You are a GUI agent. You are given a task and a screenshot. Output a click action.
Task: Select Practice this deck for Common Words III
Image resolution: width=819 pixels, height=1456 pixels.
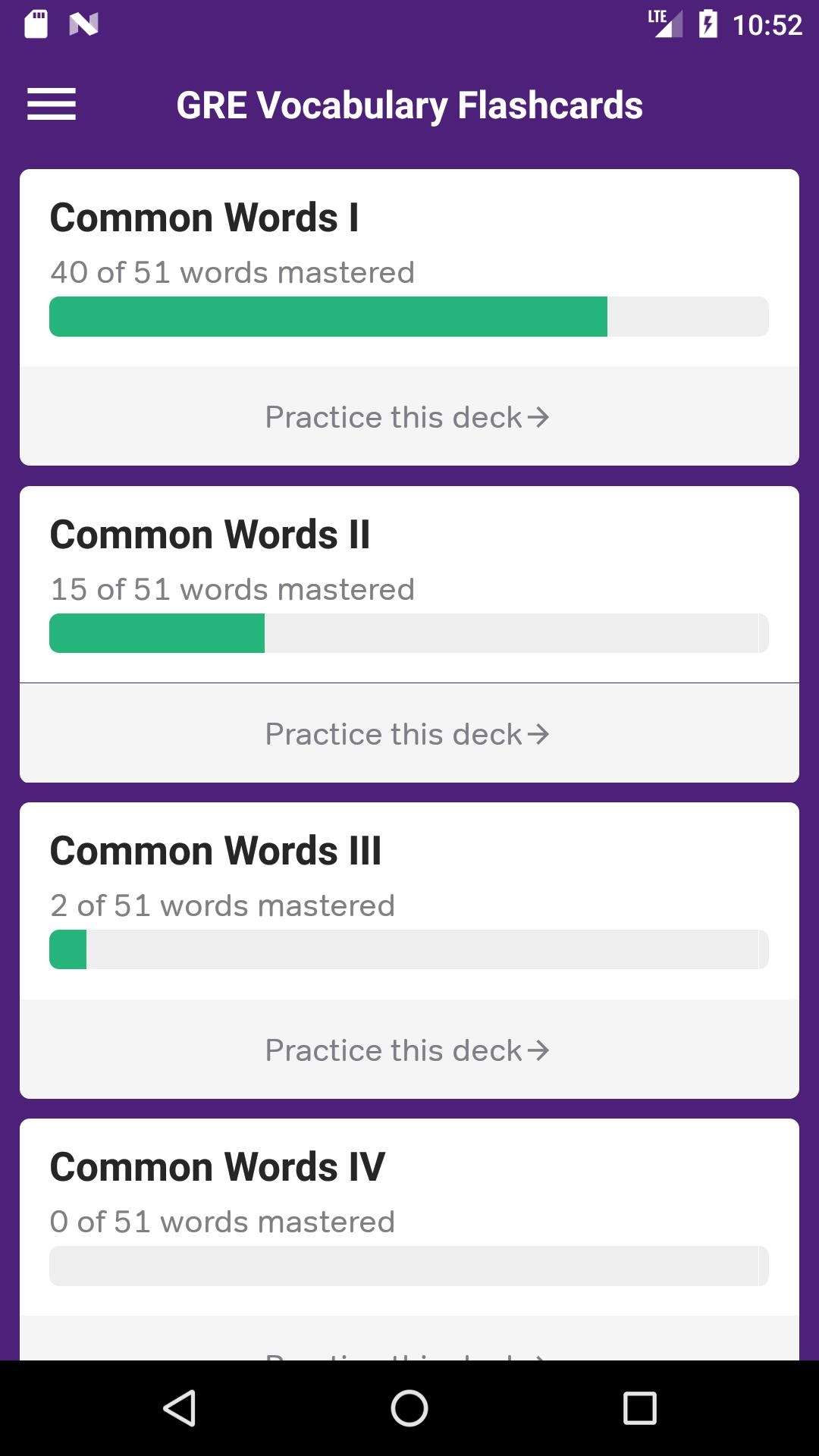(x=407, y=1050)
